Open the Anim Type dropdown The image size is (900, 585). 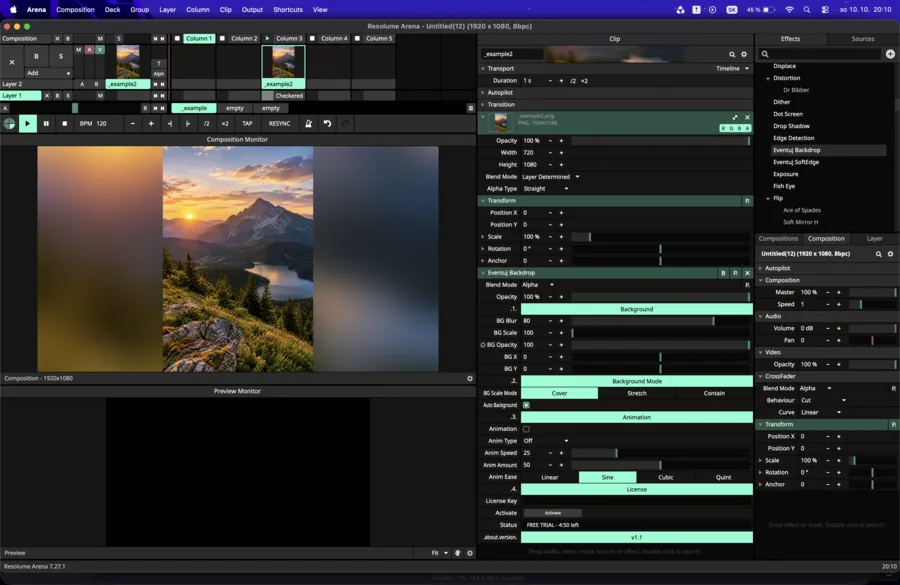click(x=545, y=441)
